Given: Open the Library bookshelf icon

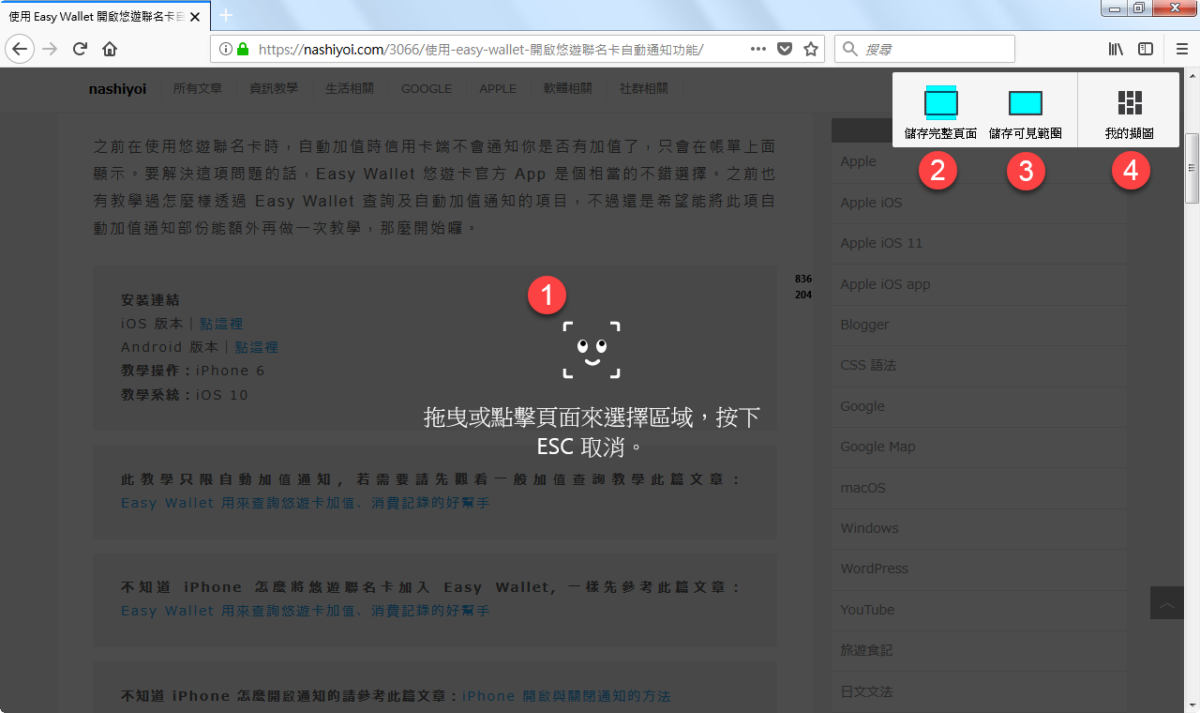Looking at the screenshot, I should 1116,48.
